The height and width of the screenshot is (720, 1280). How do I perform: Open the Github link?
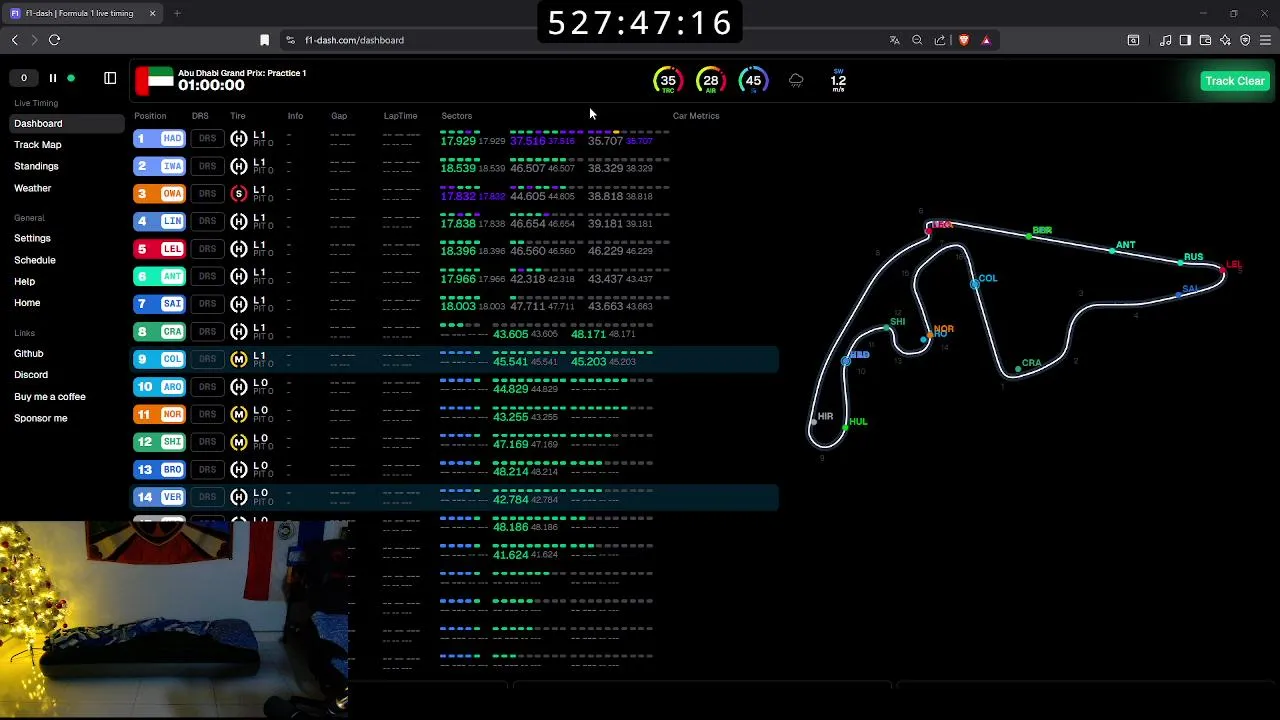29,353
